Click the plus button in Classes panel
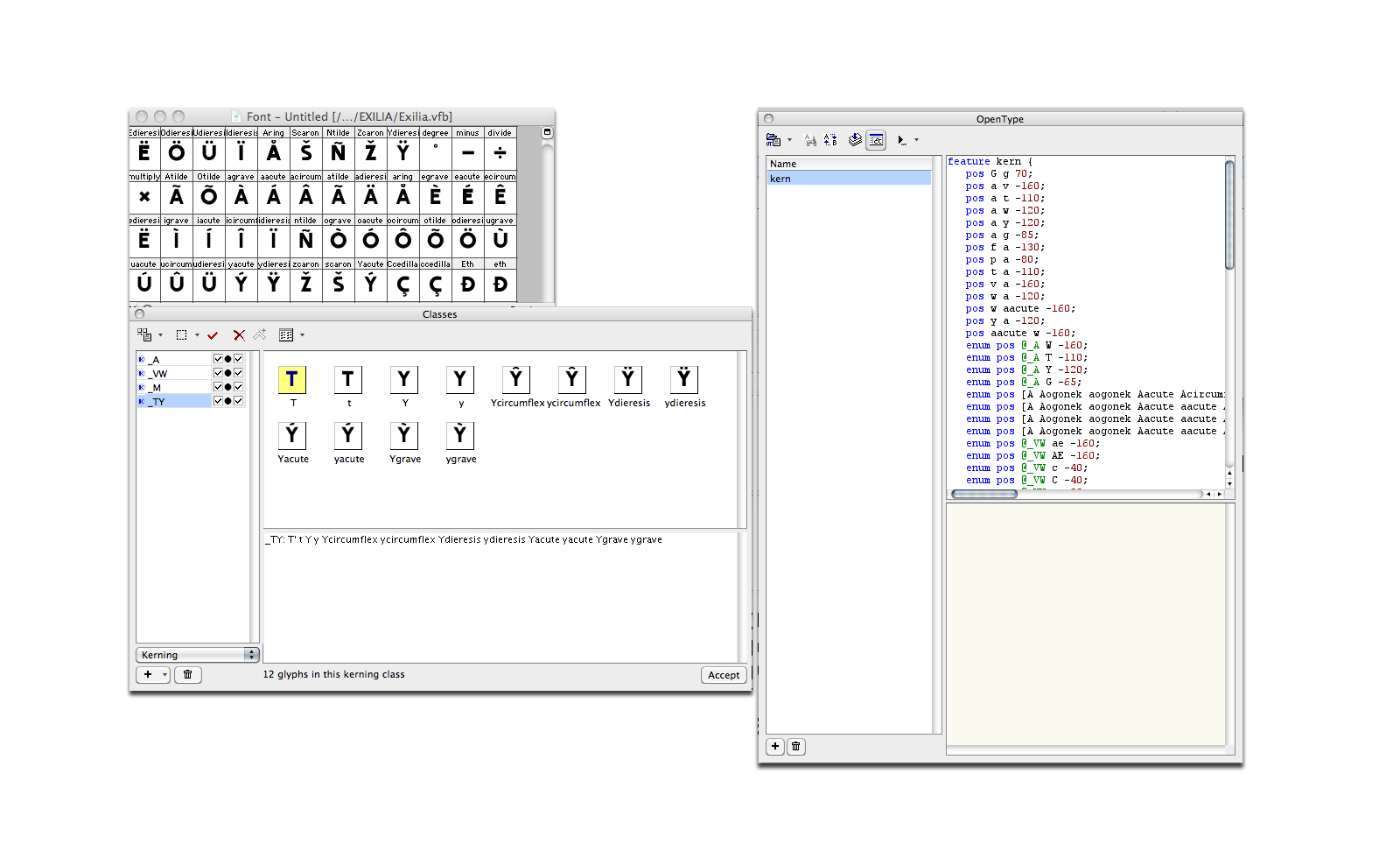The height and width of the screenshot is (844, 1400). click(148, 674)
